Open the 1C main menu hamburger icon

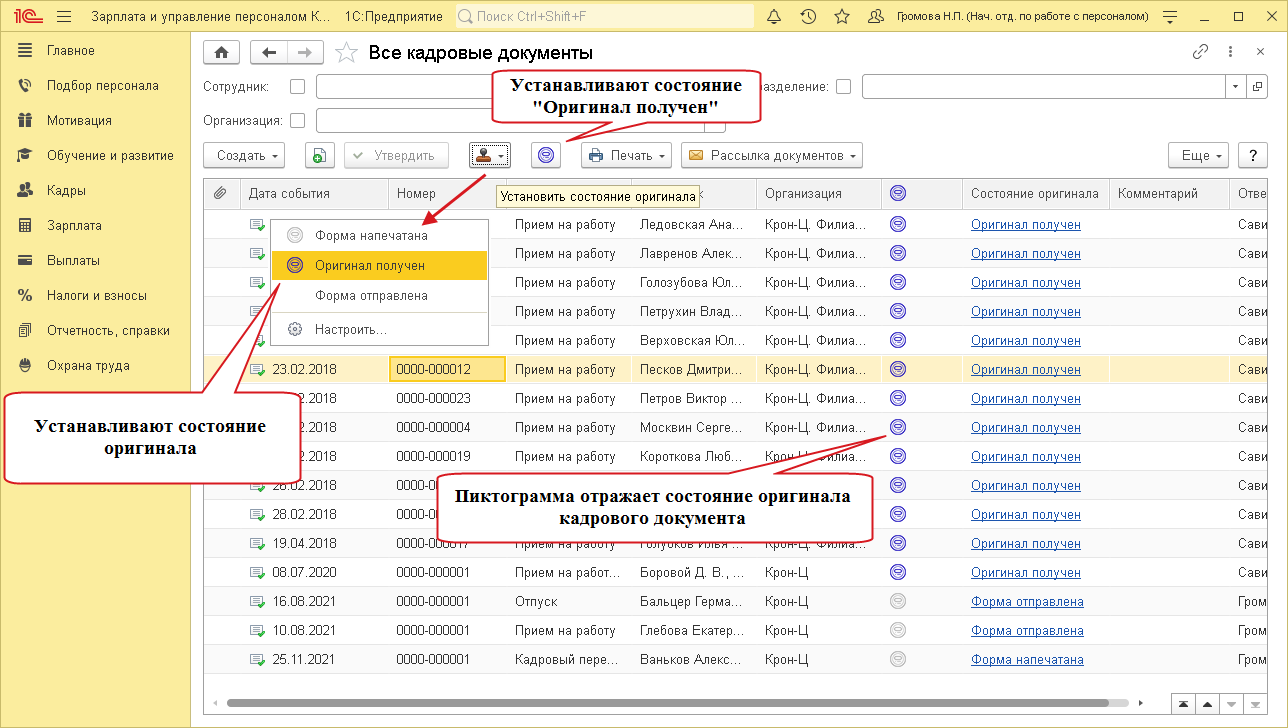coord(64,17)
